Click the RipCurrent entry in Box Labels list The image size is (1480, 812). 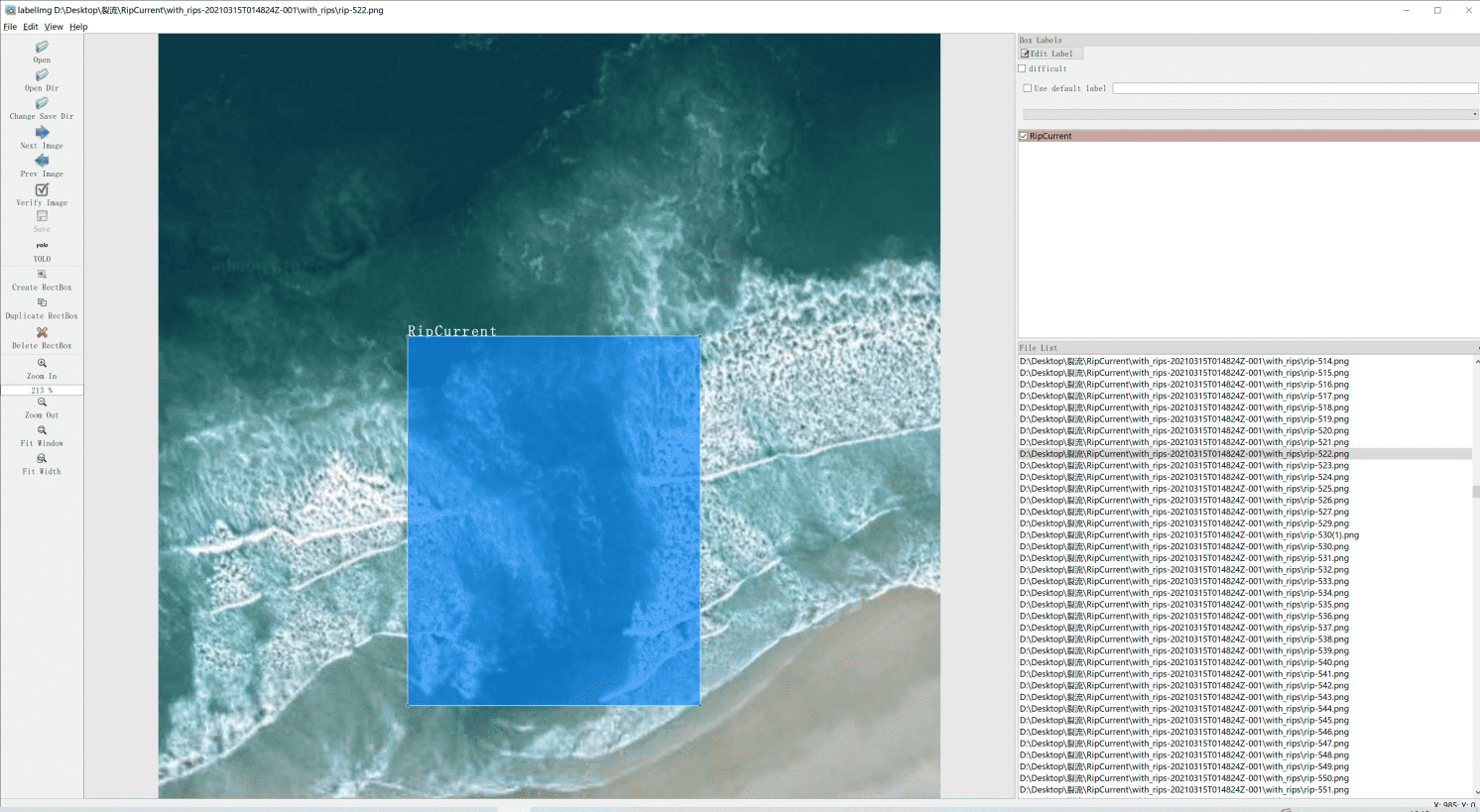tap(1249, 136)
